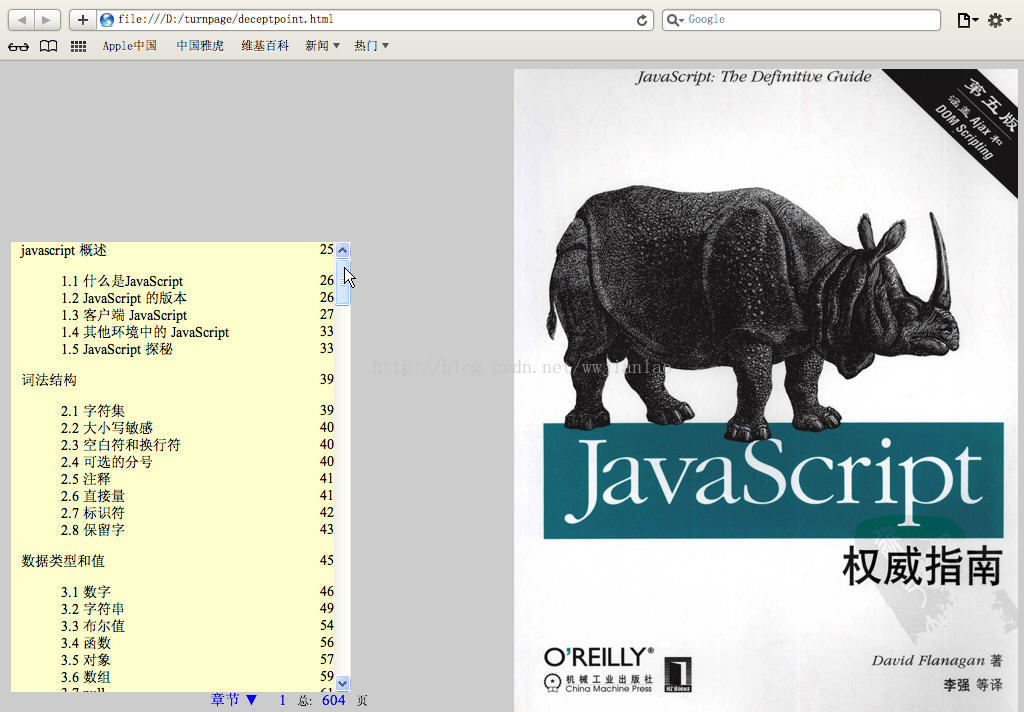Jump to 3.6 数组
The width and height of the screenshot is (1024, 712).
point(86,677)
